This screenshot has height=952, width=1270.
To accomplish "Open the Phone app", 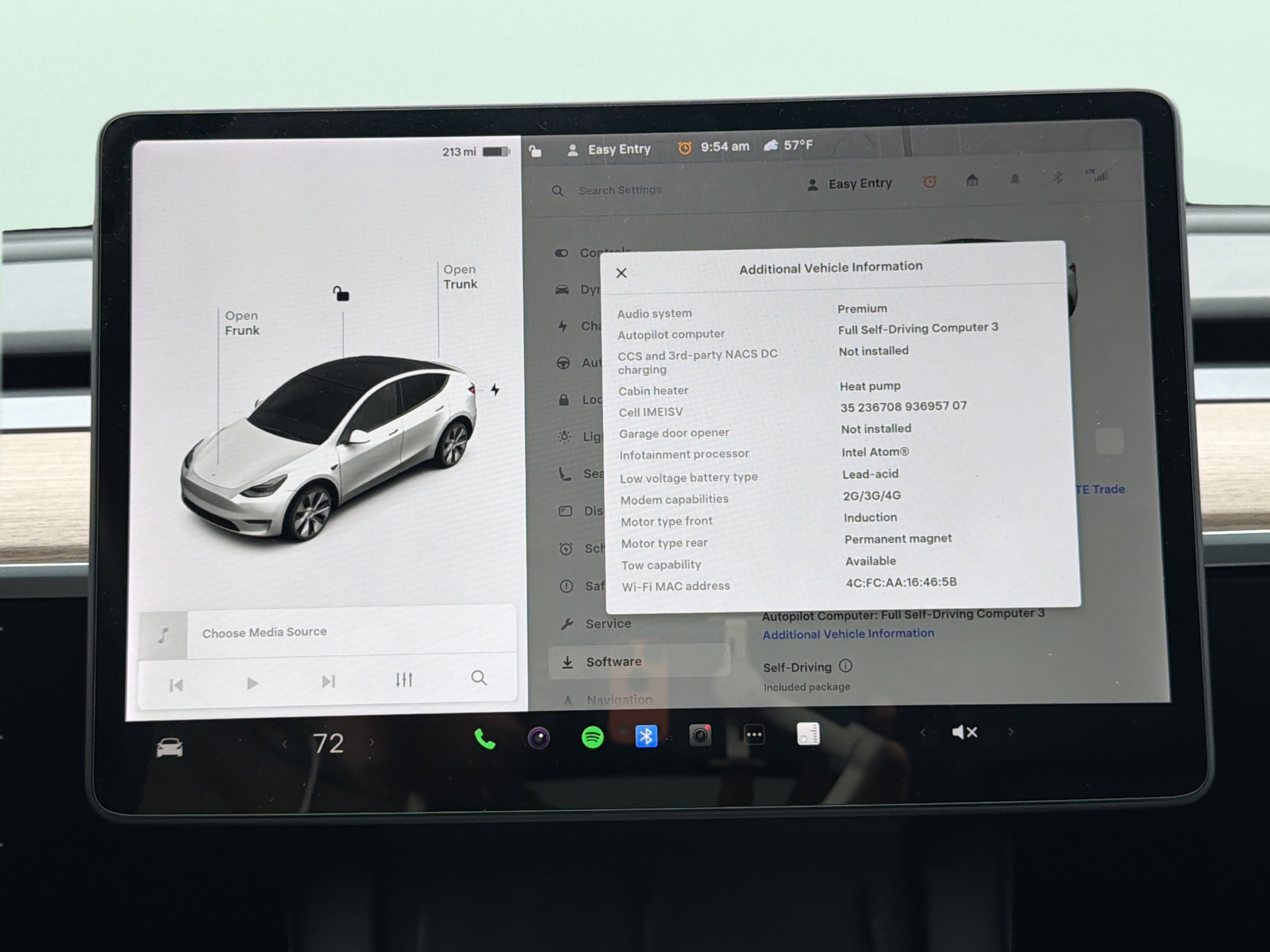I will pyautogui.click(x=485, y=739).
